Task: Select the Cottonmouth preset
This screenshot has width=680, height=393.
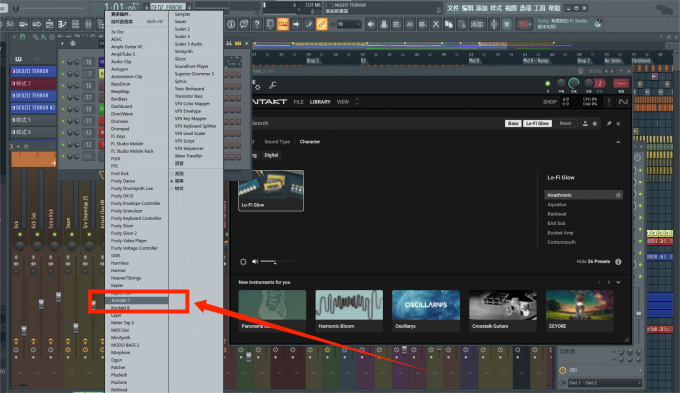Action: click(x=562, y=242)
